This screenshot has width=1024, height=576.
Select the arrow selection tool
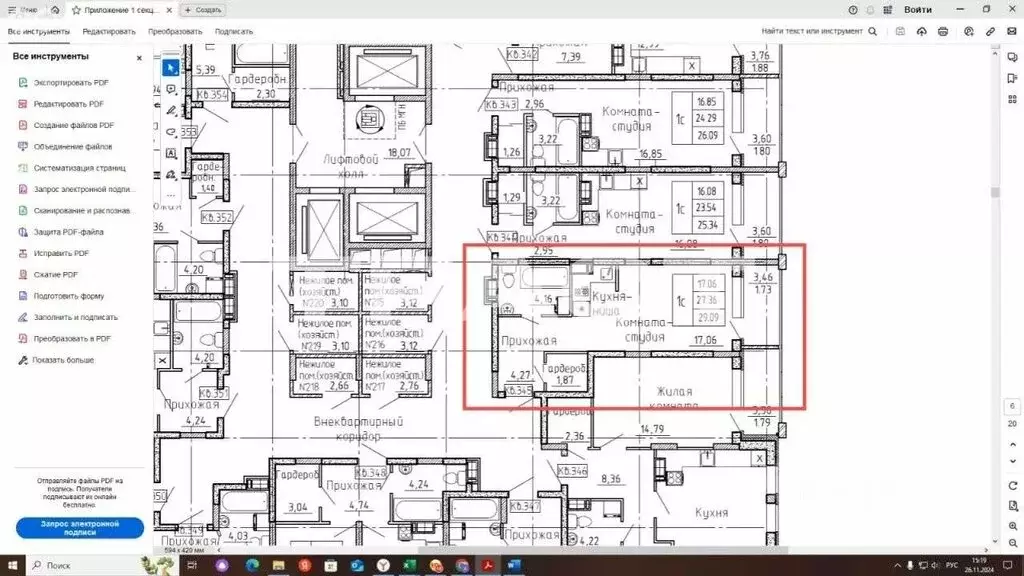pos(171,67)
